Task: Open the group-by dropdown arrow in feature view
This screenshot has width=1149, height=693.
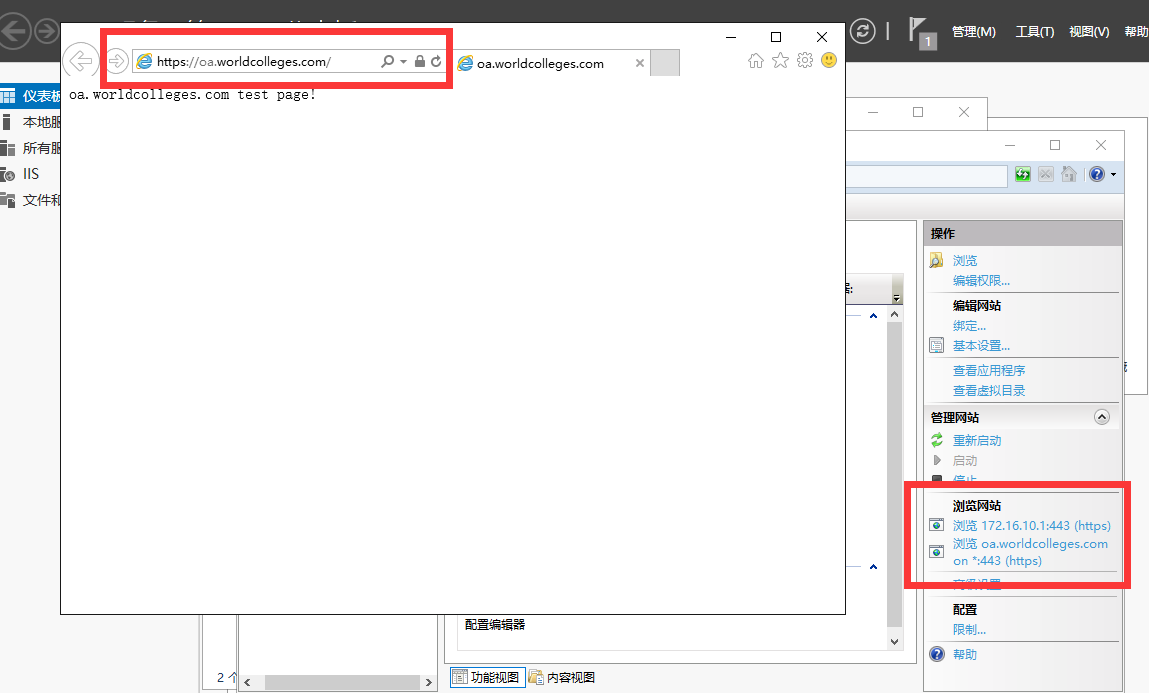Action: (896, 297)
